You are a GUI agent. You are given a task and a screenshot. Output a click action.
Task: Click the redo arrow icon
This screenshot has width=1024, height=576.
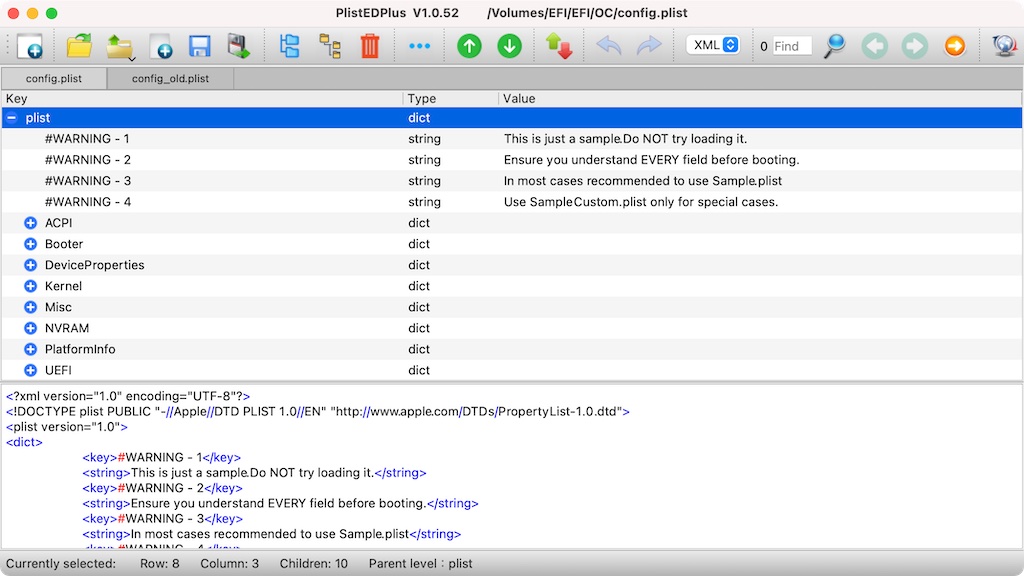click(649, 46)
